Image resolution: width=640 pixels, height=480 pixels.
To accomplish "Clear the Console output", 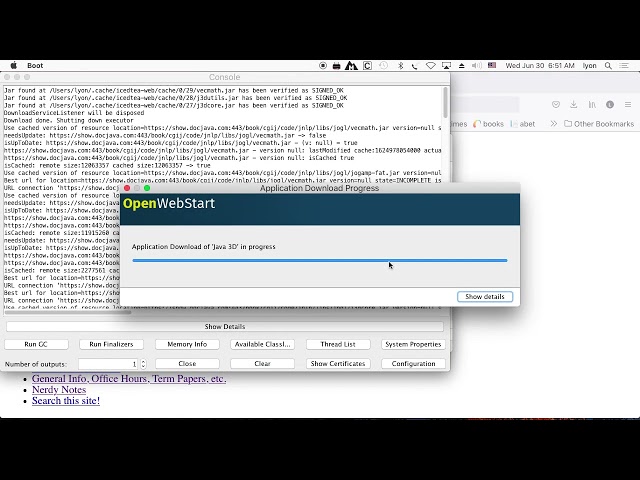I will (262, 363).
